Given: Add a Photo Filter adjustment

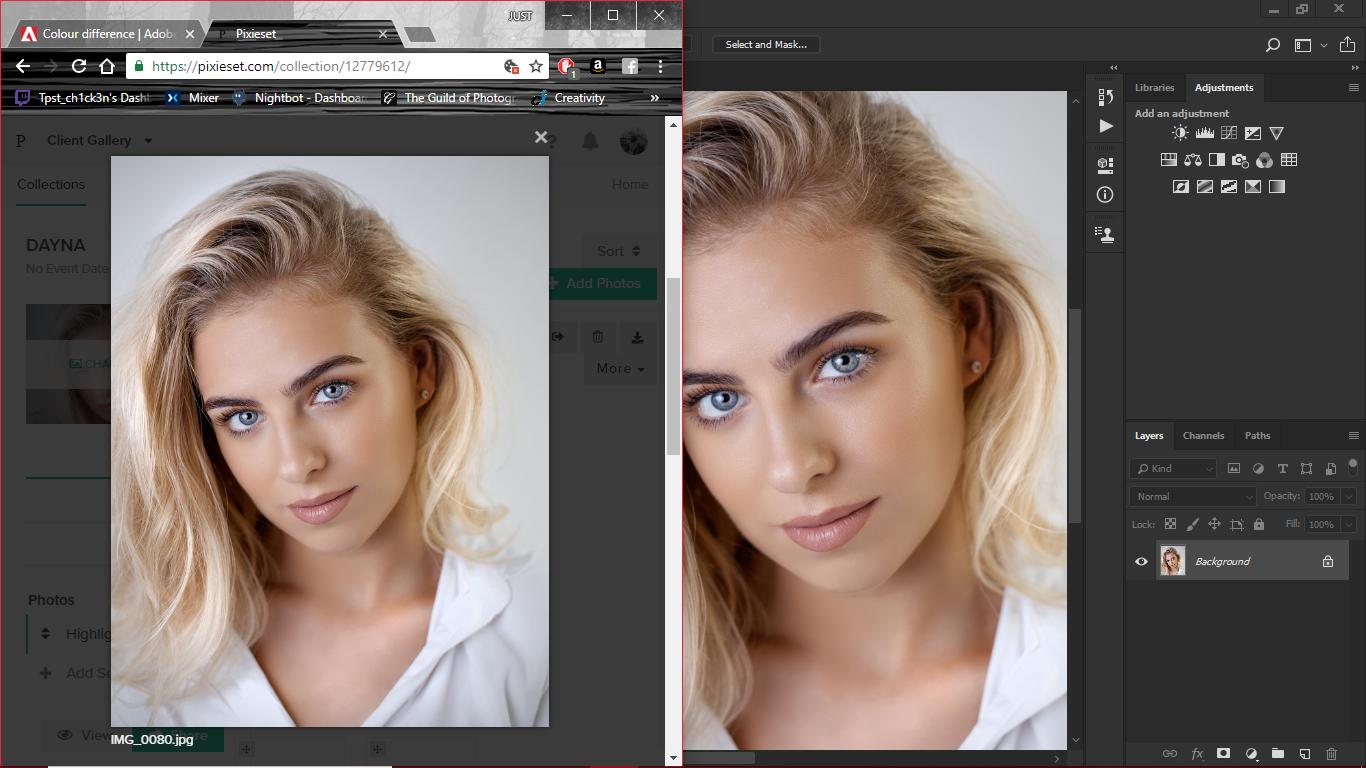Looking at the screenshot, I should coord(1241,160).
